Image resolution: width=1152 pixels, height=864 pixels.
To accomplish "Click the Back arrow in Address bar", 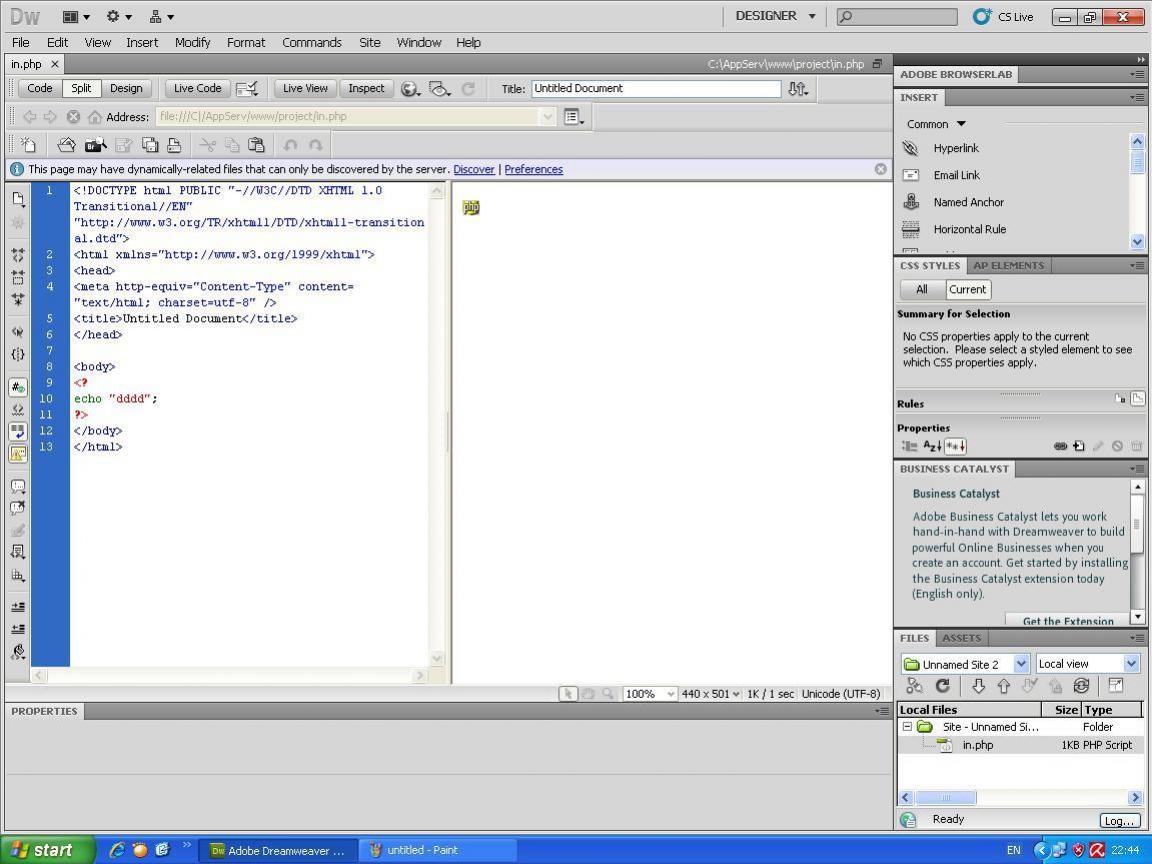I will (x=30, y=117).
